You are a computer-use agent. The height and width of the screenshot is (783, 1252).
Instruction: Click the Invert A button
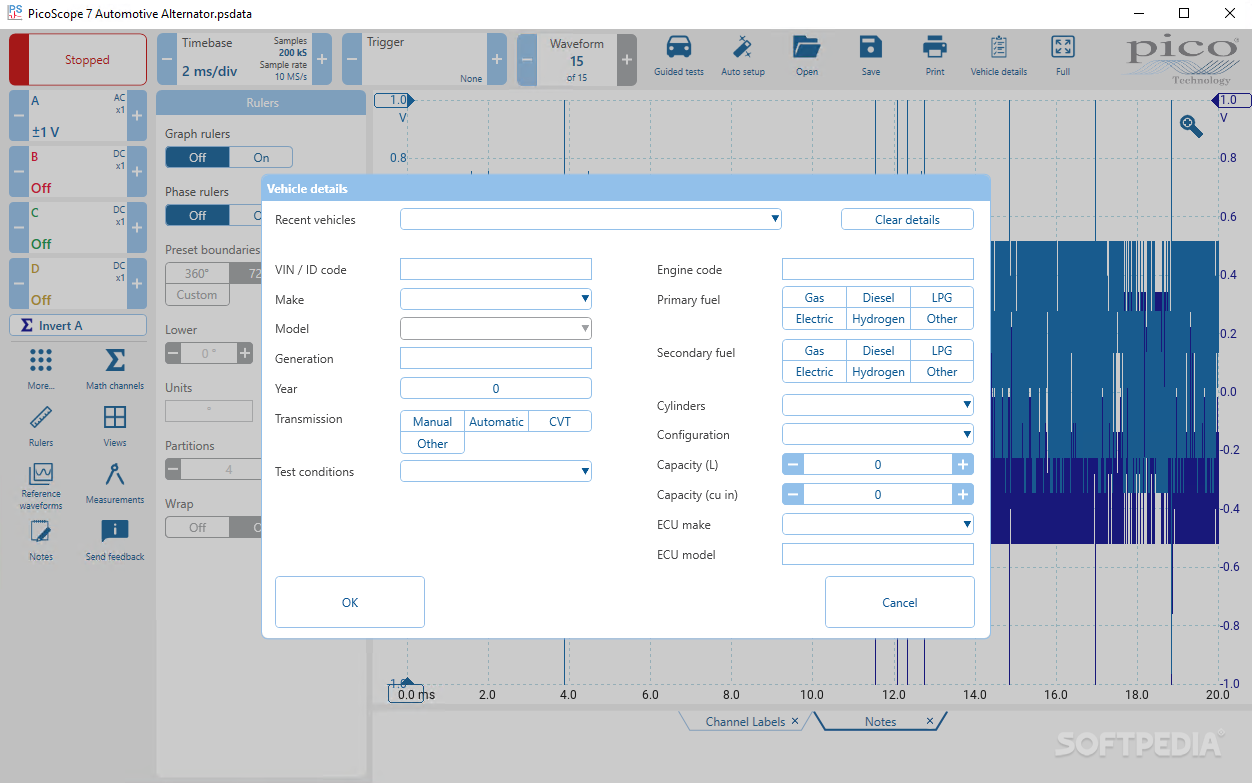(x=78, y=325)
